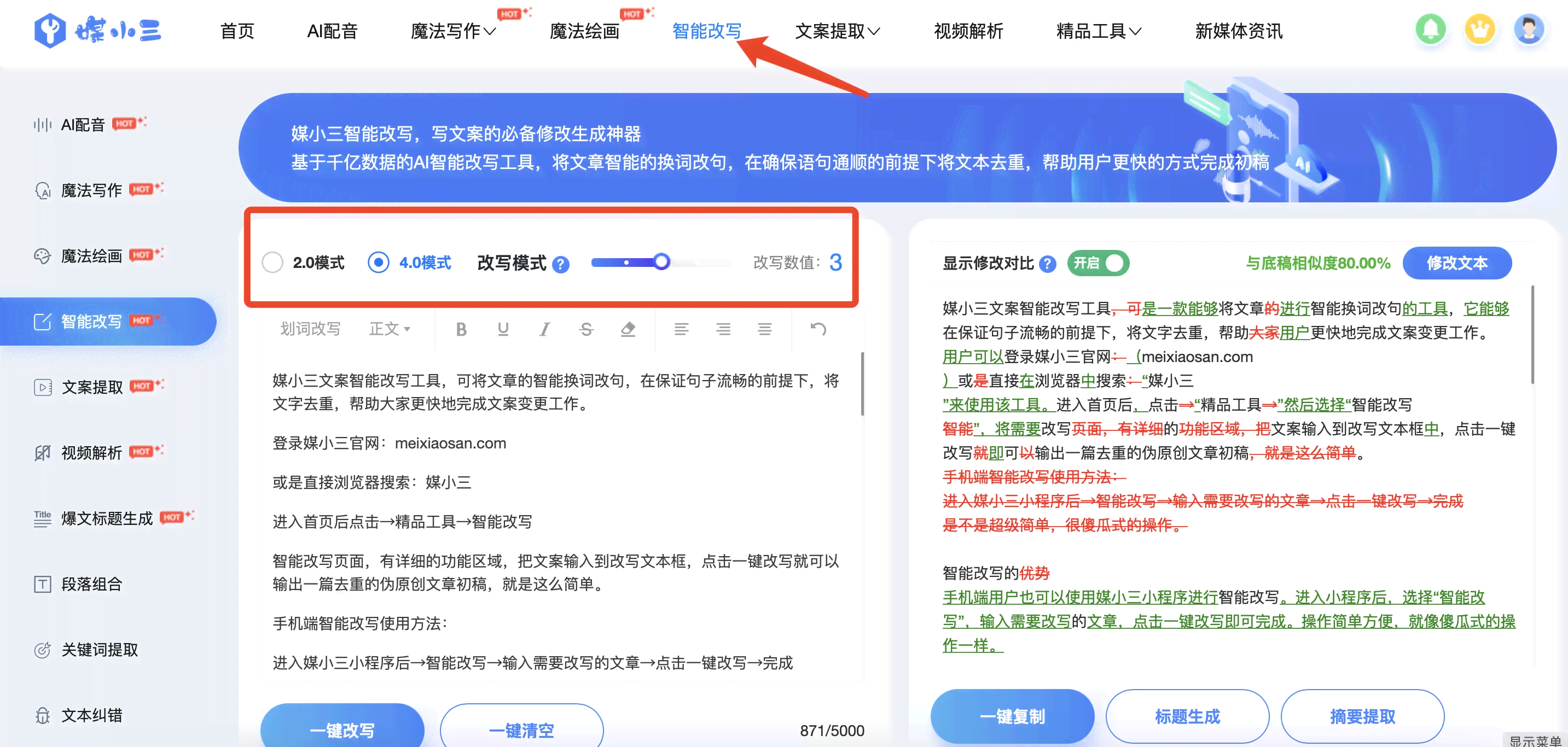This screenshot has width=1568, height=747.
Task: Drag the 改写数值 slider
Action: coord(658,263)
